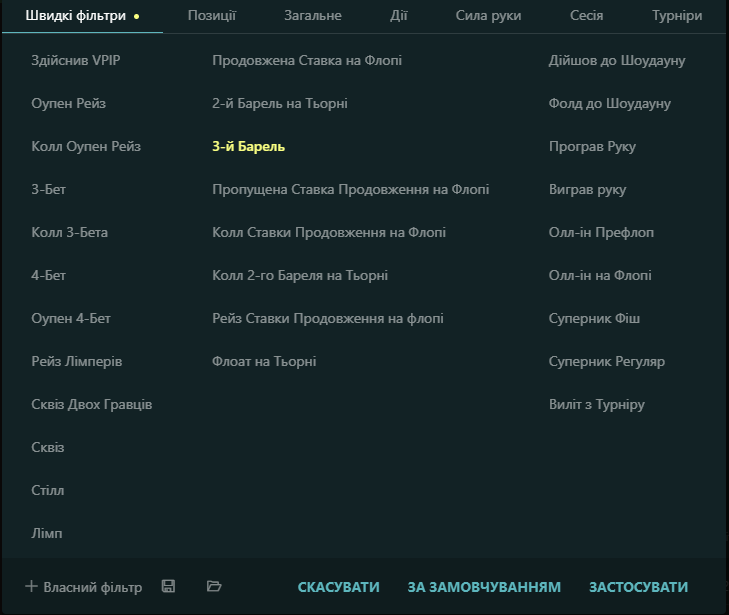Select the Виграв руку filter

pos(588,189)
